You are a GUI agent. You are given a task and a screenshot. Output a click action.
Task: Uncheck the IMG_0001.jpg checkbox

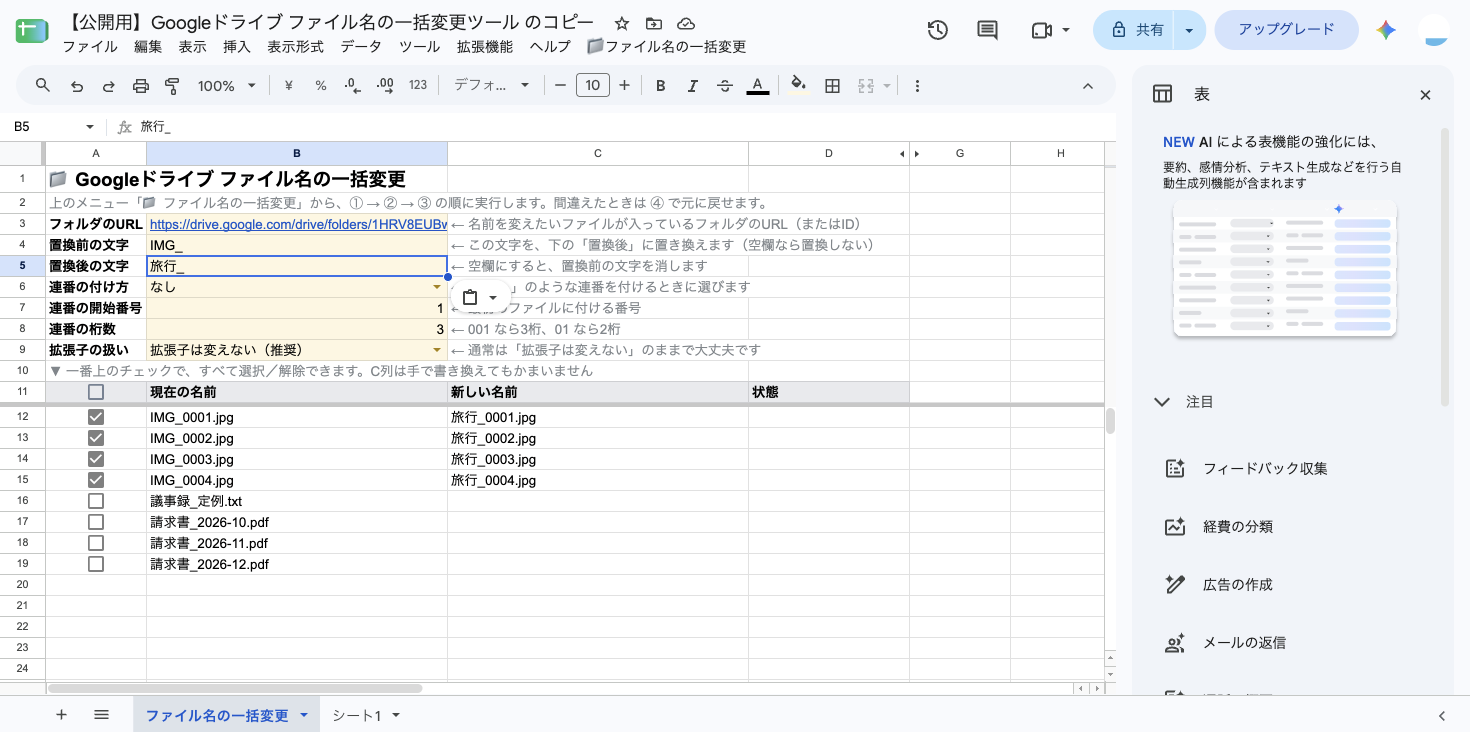(96, 417)
